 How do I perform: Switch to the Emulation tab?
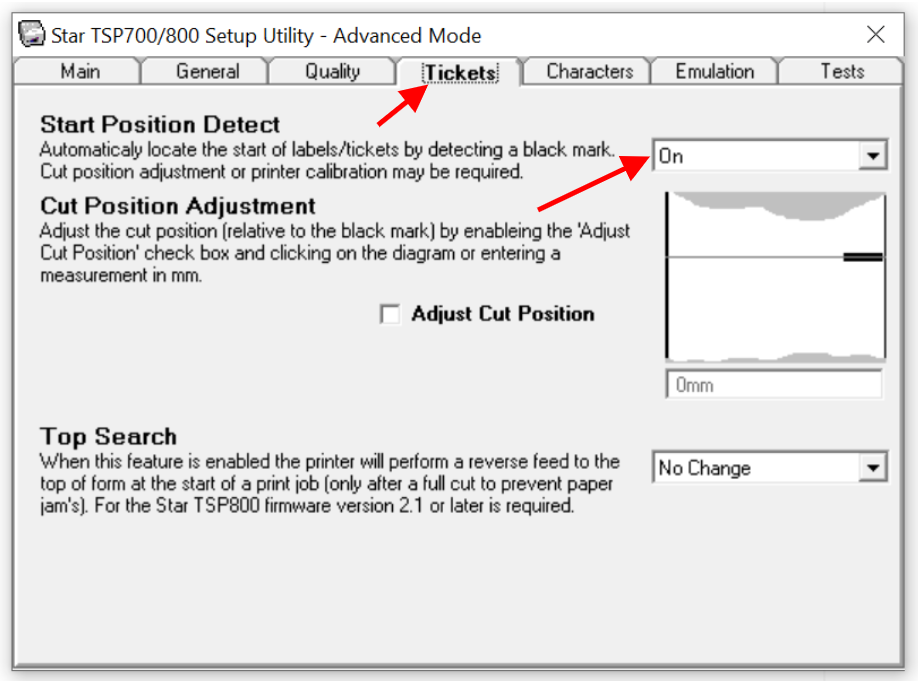[x=714, y=71]
